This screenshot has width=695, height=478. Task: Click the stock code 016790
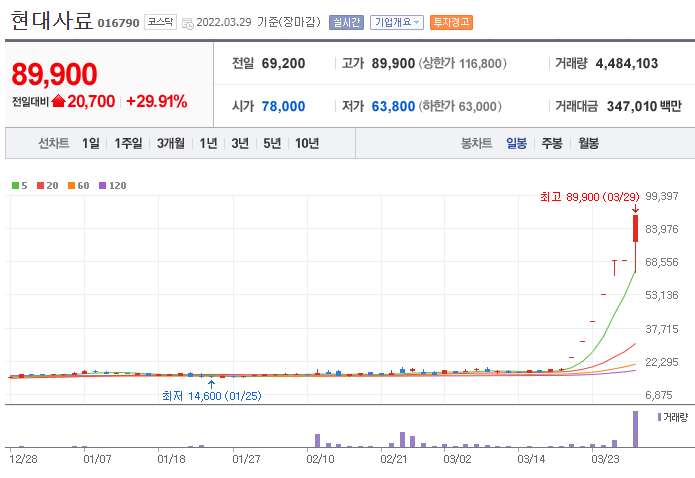tap(118, 23)
